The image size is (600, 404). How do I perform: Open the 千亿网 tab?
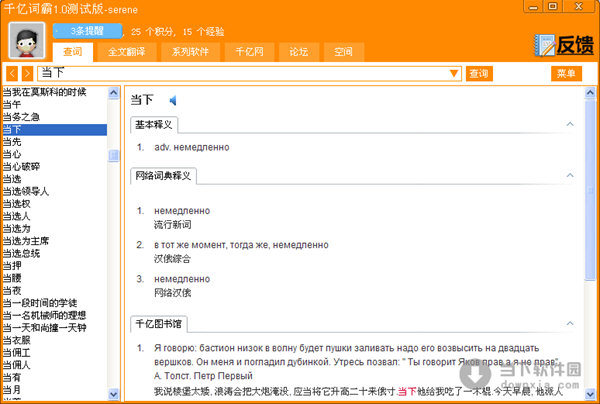pos(249,52)
